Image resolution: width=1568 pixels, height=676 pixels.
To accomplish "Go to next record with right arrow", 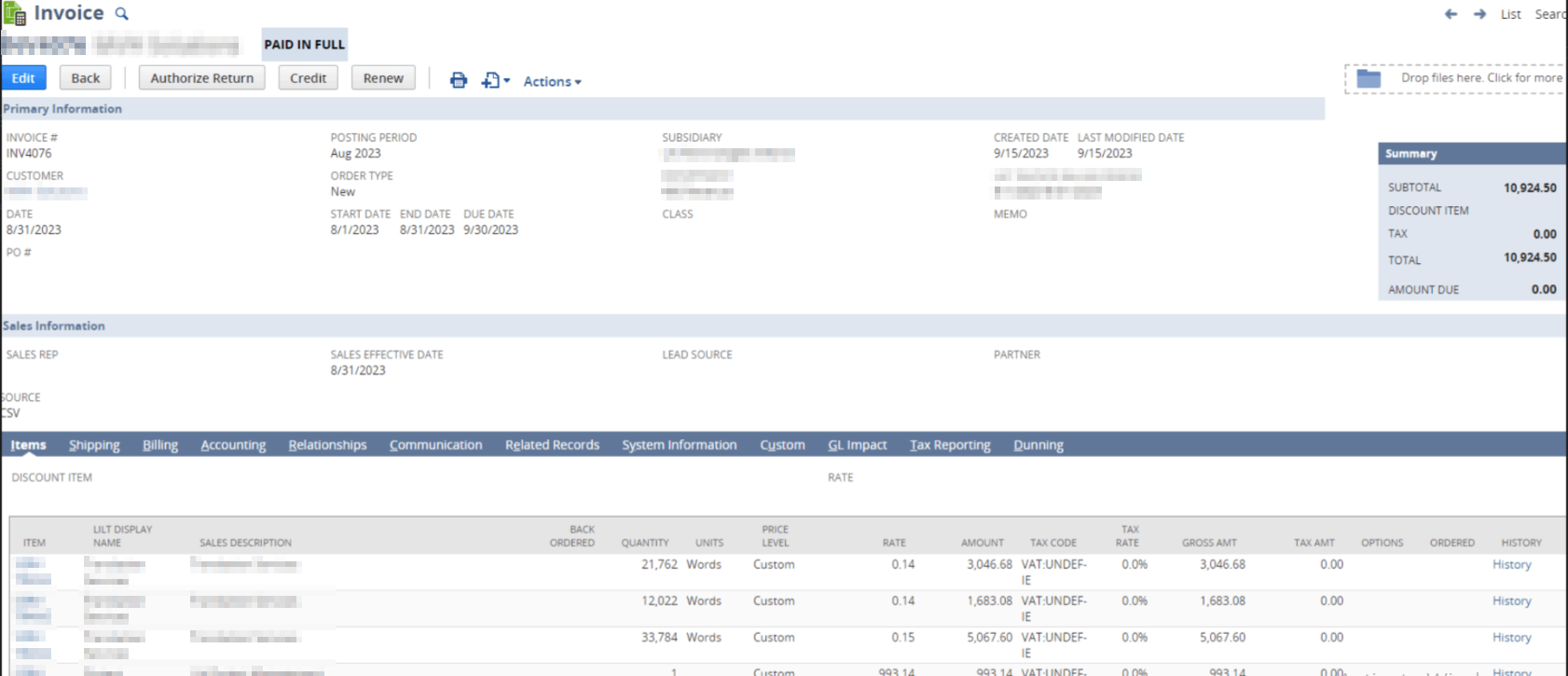I will (x=1479, y=14).
